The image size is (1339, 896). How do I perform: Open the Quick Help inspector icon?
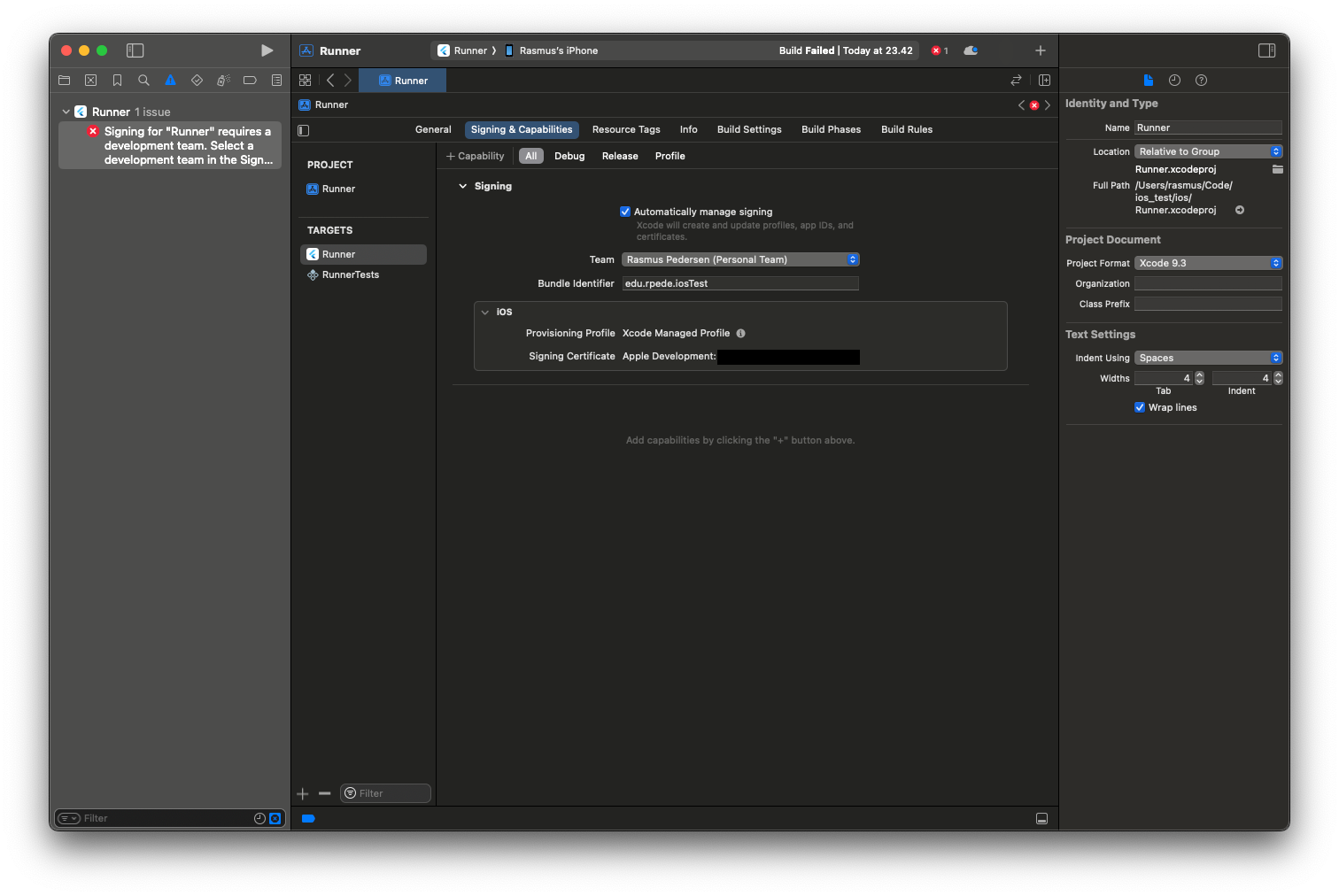pyautogui.click(x=1201, y=80)
